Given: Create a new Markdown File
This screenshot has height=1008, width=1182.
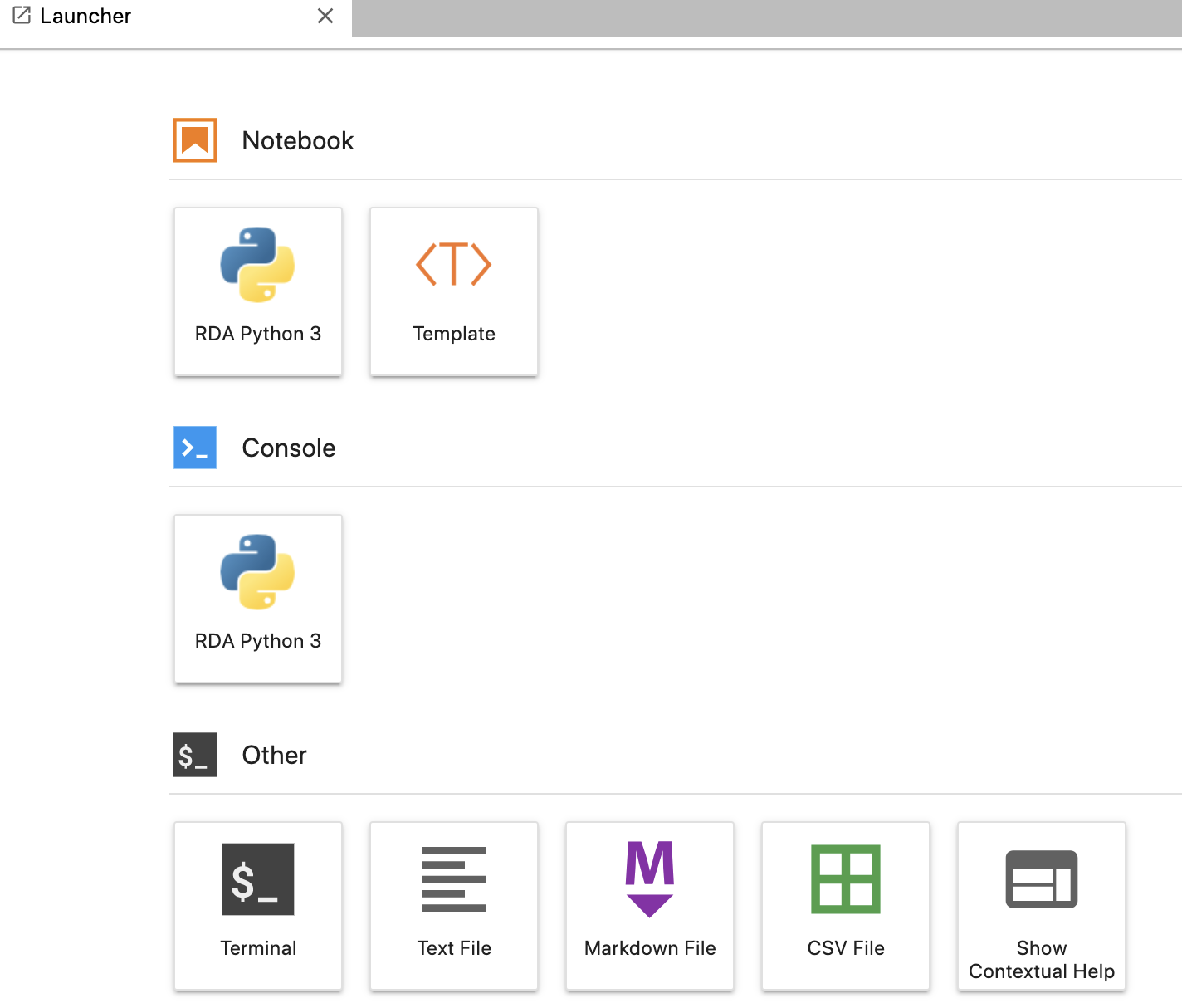Looking at the screenshot, I should 649,905.
